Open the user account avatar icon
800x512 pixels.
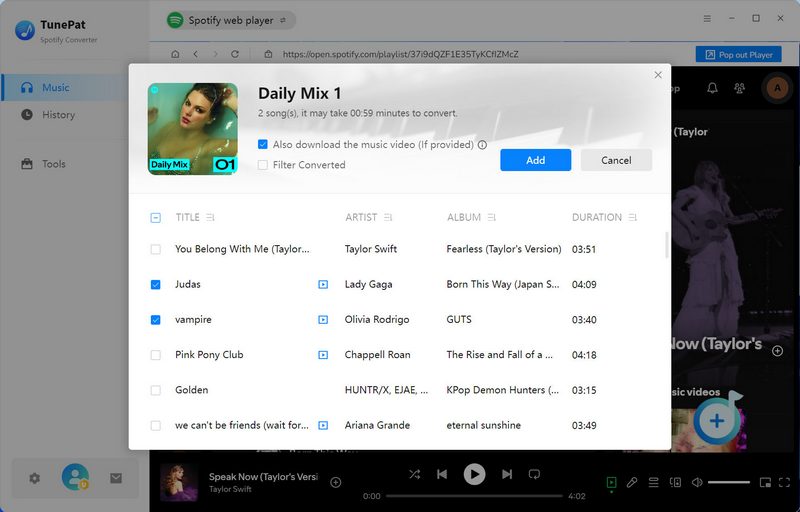pyautogui.click(x=75, y=477)
